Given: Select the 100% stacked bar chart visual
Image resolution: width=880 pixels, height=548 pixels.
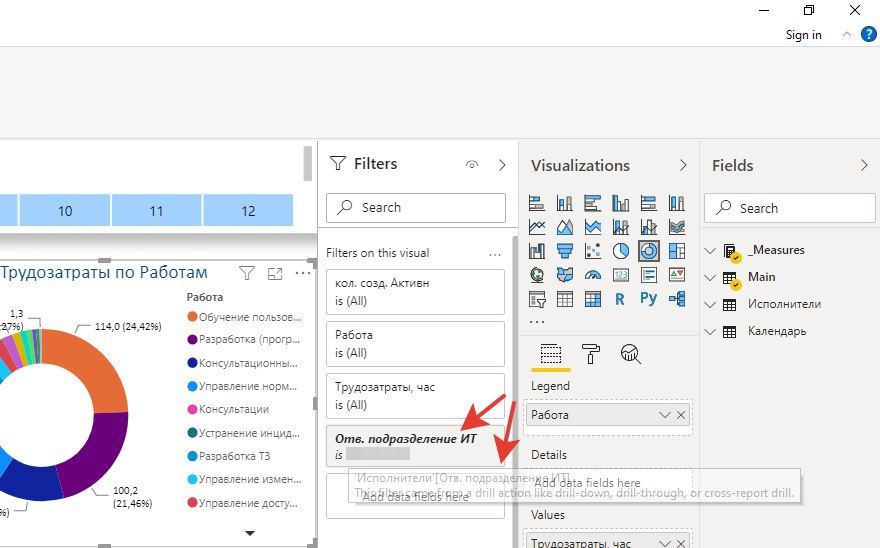Looking at the screenshot, I should 649,203.
